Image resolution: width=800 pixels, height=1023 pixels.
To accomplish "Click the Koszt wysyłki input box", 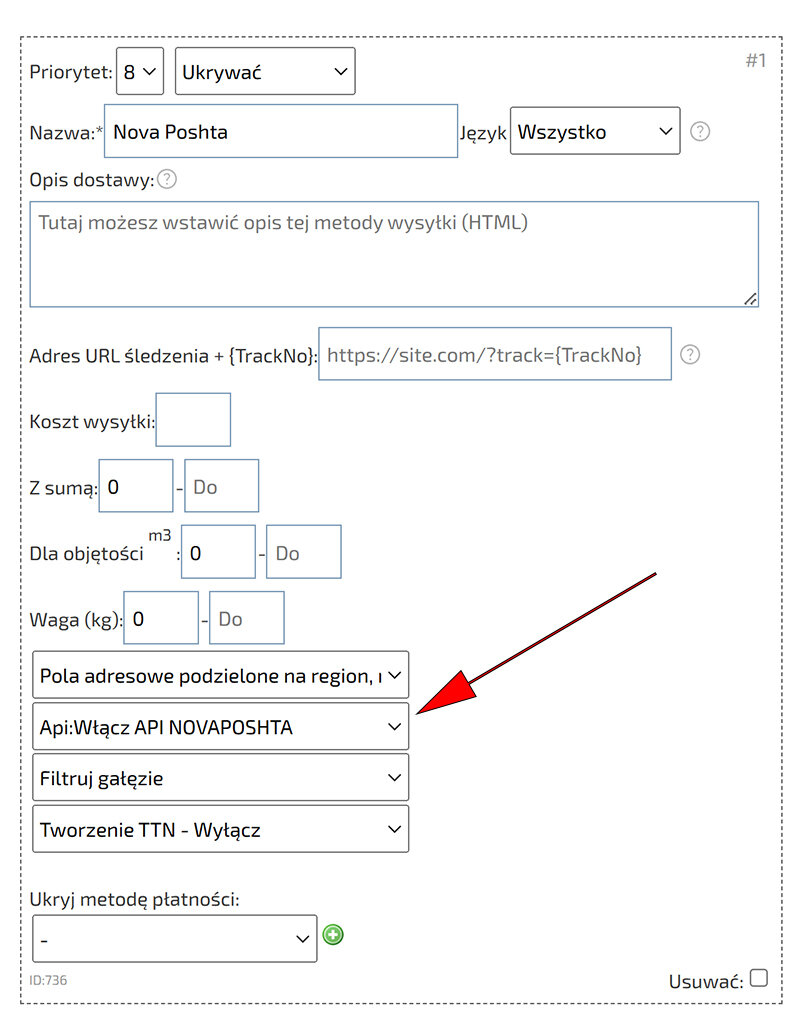I will point(193,420).
